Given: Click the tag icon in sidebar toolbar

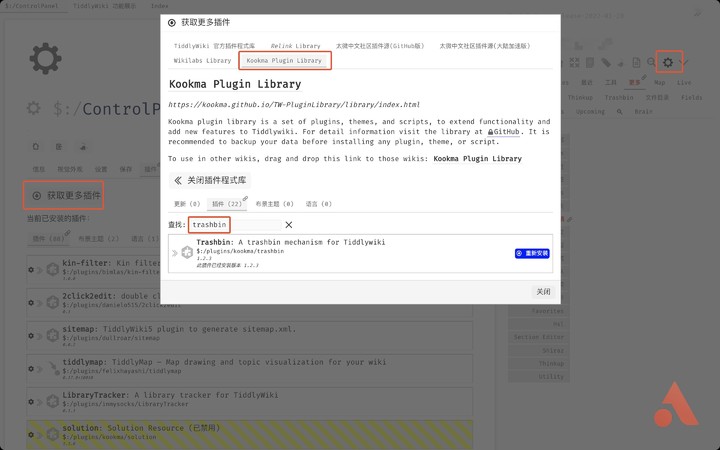Looking at the screenshot, I should pos(606,62).
